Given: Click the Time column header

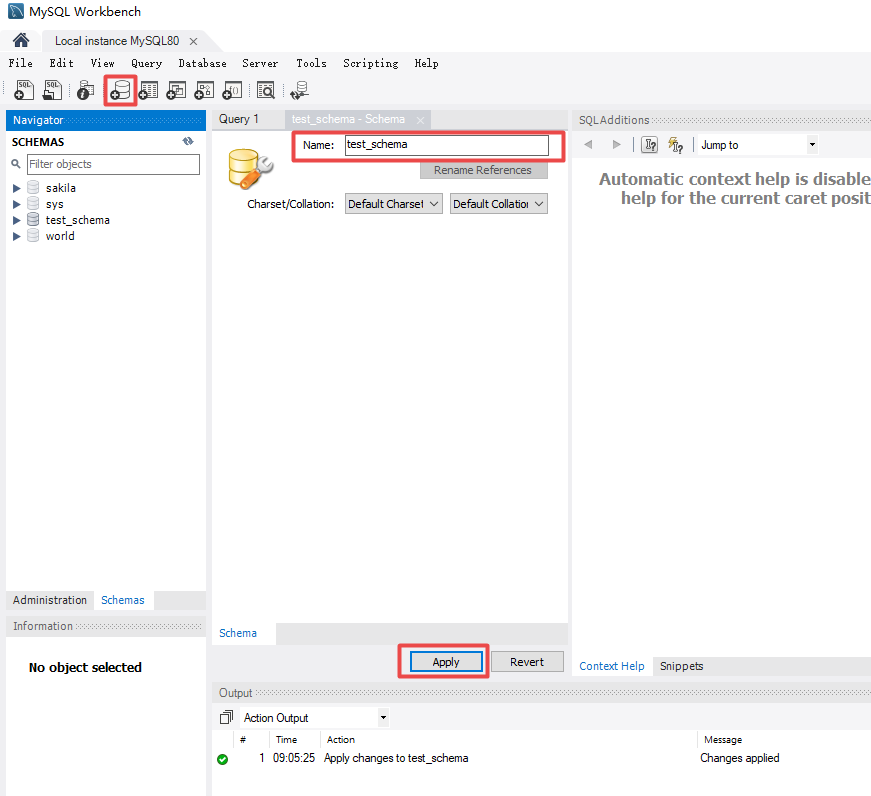Looking at the screenshot, I should (x=286, y=740).
